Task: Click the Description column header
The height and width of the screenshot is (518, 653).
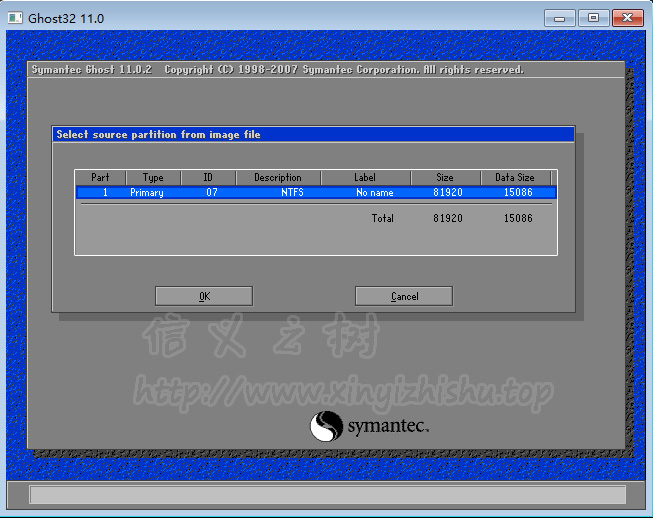Action: point(277,178)
